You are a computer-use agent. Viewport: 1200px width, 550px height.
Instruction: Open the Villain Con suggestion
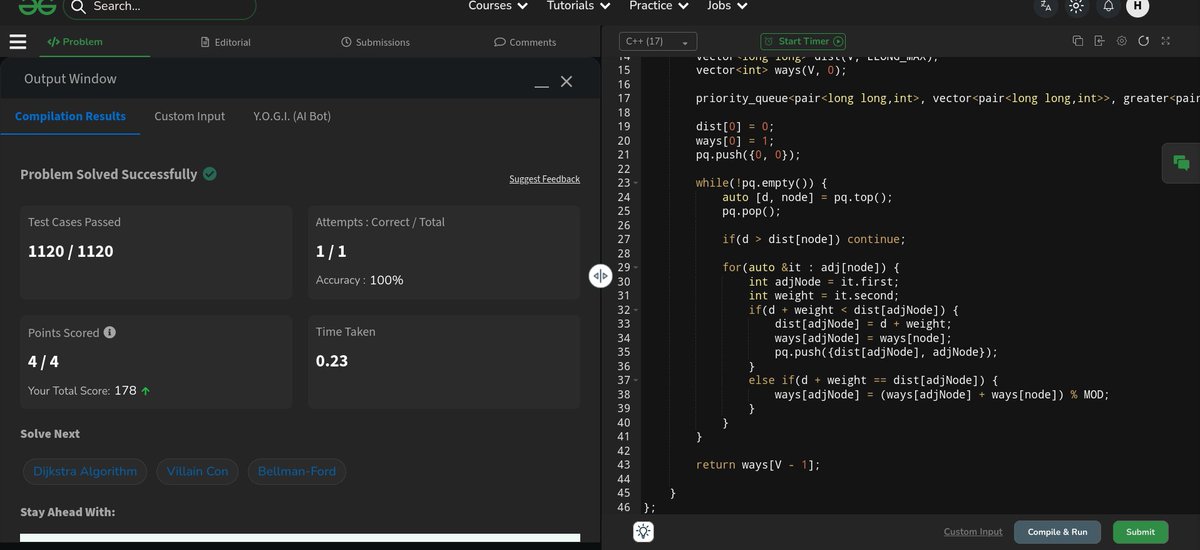click(197, 471)
